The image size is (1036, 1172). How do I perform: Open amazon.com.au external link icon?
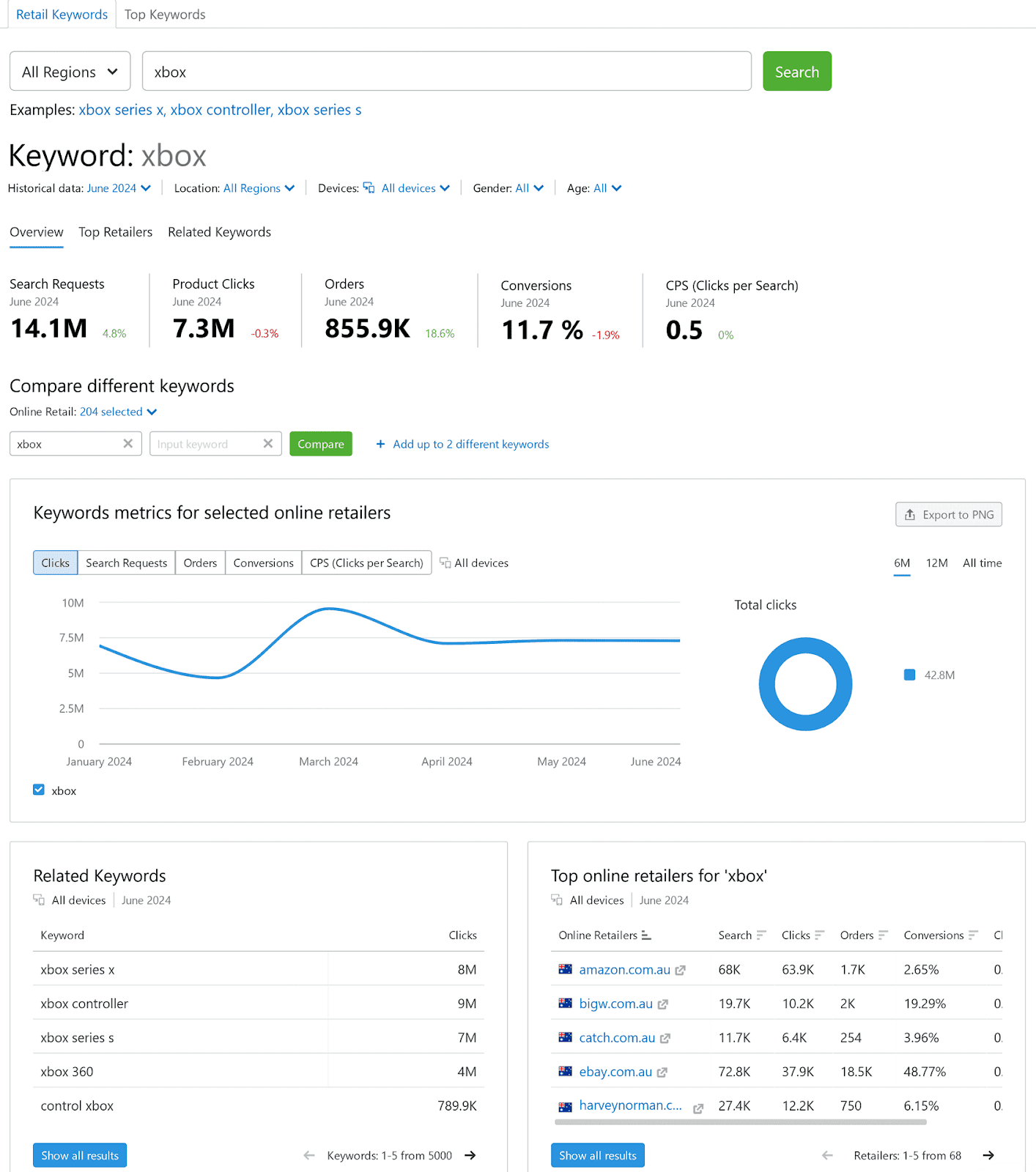(680, 970)
